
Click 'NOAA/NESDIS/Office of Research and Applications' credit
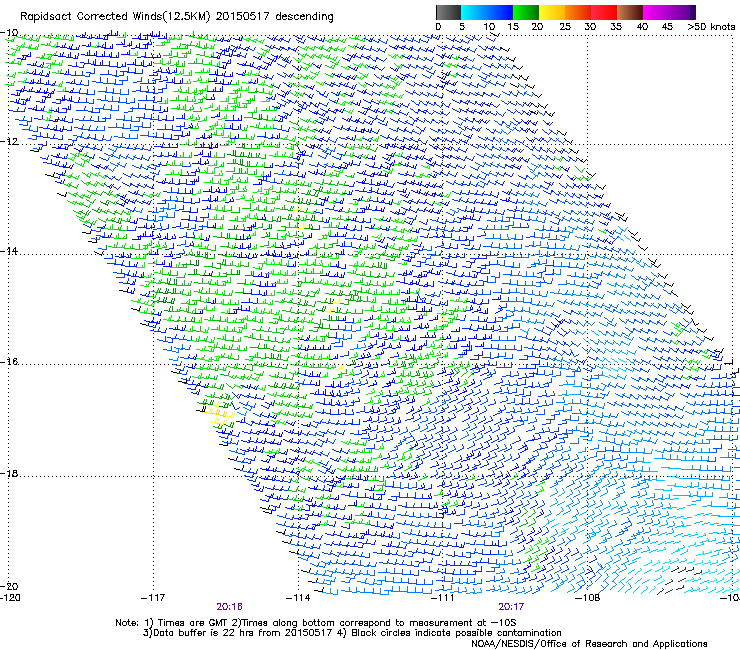pyautogui.click(x=589, y=644)
